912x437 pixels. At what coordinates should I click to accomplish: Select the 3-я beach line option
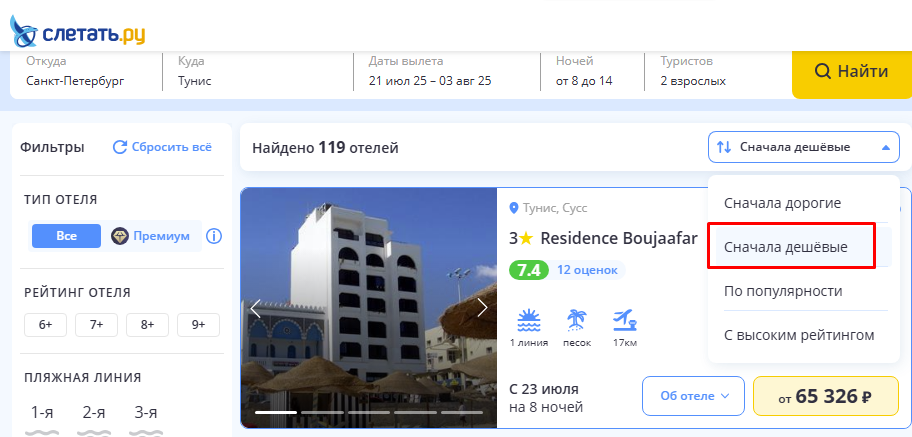tap(146, 419)
